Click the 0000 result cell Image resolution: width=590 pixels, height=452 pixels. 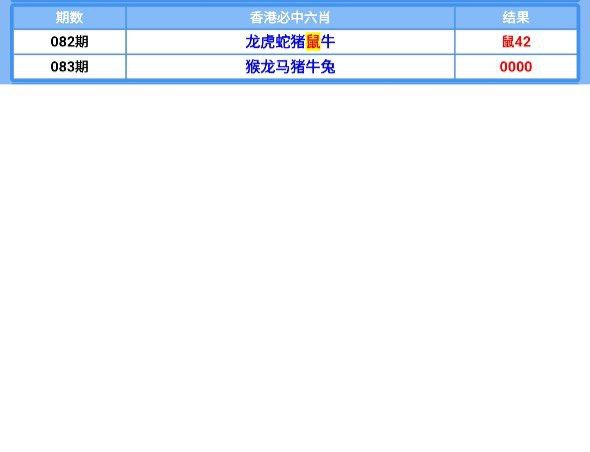coord(516,67)
